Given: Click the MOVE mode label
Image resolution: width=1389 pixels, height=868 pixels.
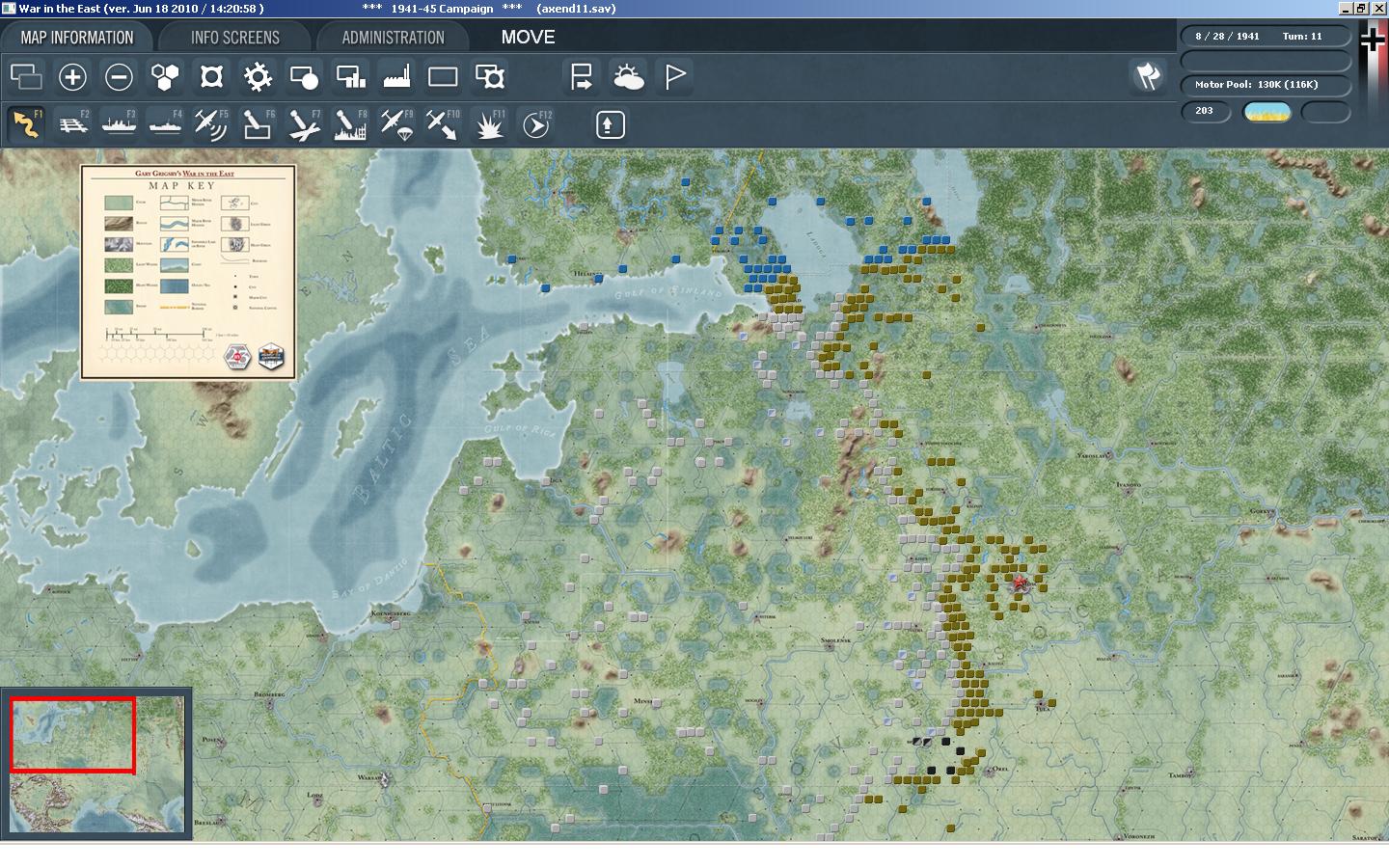Looking at the screenshot, I should click(528, 37).
